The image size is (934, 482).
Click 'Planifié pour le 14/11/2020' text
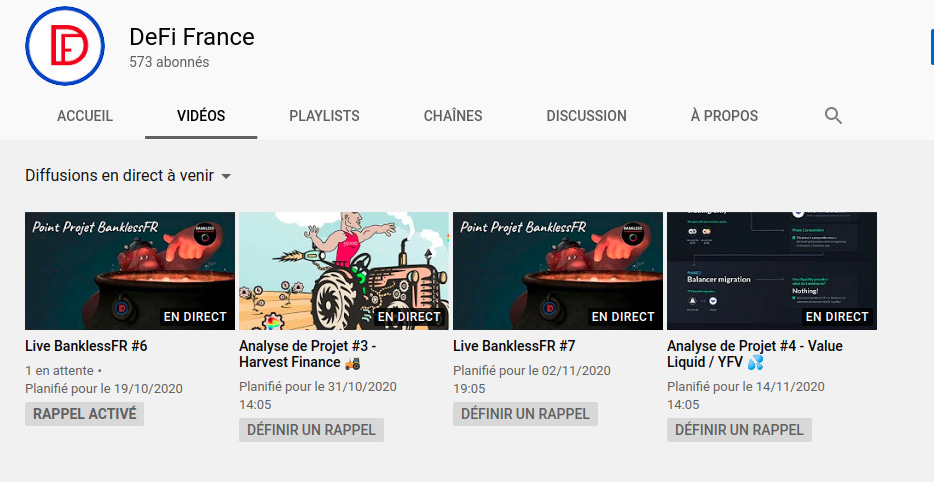[x=746, y=387]
